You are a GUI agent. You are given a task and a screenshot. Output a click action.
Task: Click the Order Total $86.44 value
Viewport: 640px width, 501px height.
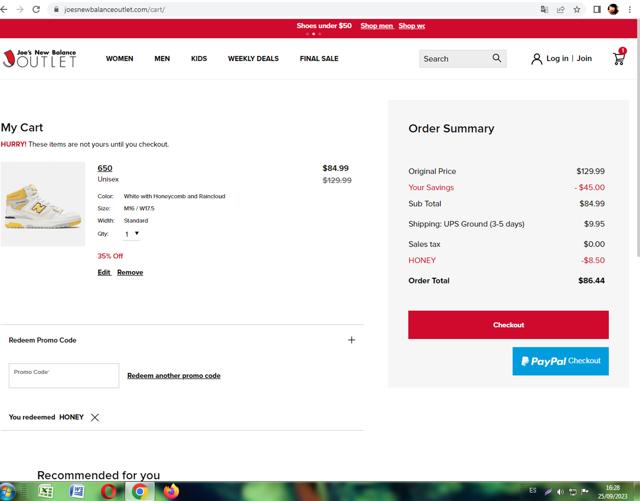tap(591, 281)
